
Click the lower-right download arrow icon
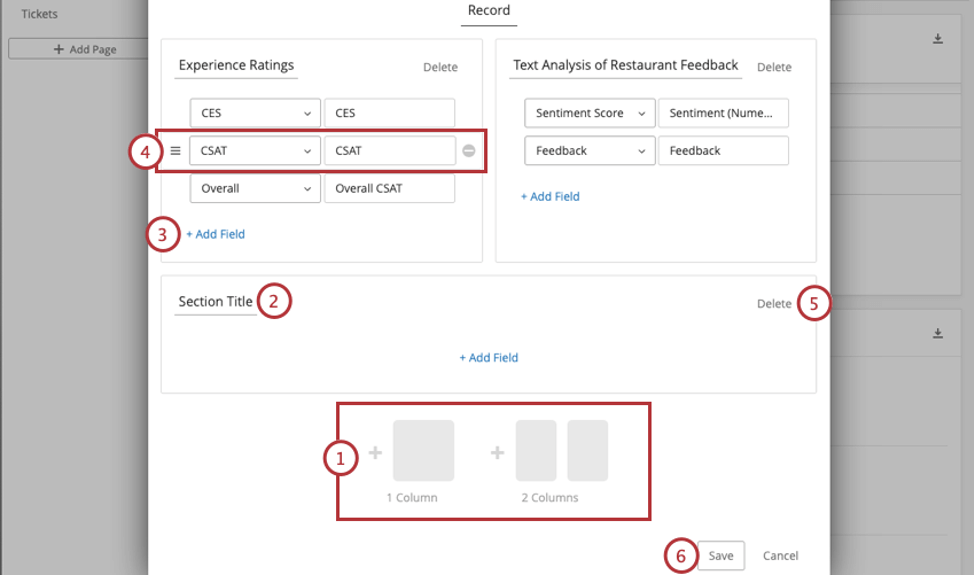click(x=938, y=333)
